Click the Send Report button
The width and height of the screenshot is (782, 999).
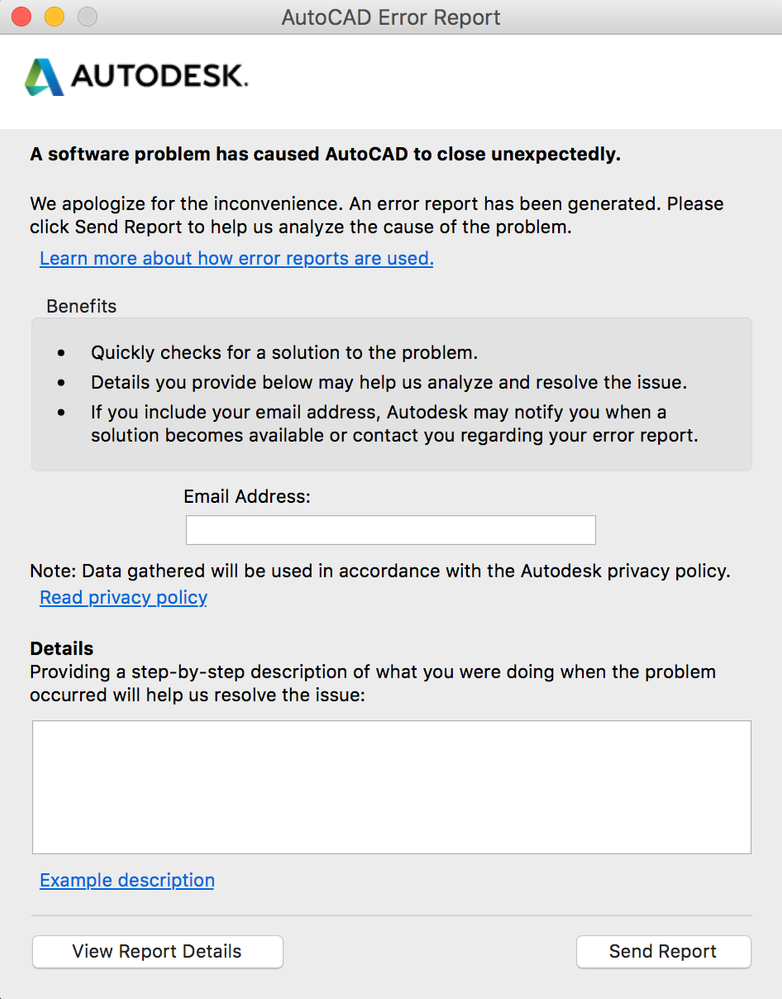[663, 951]
